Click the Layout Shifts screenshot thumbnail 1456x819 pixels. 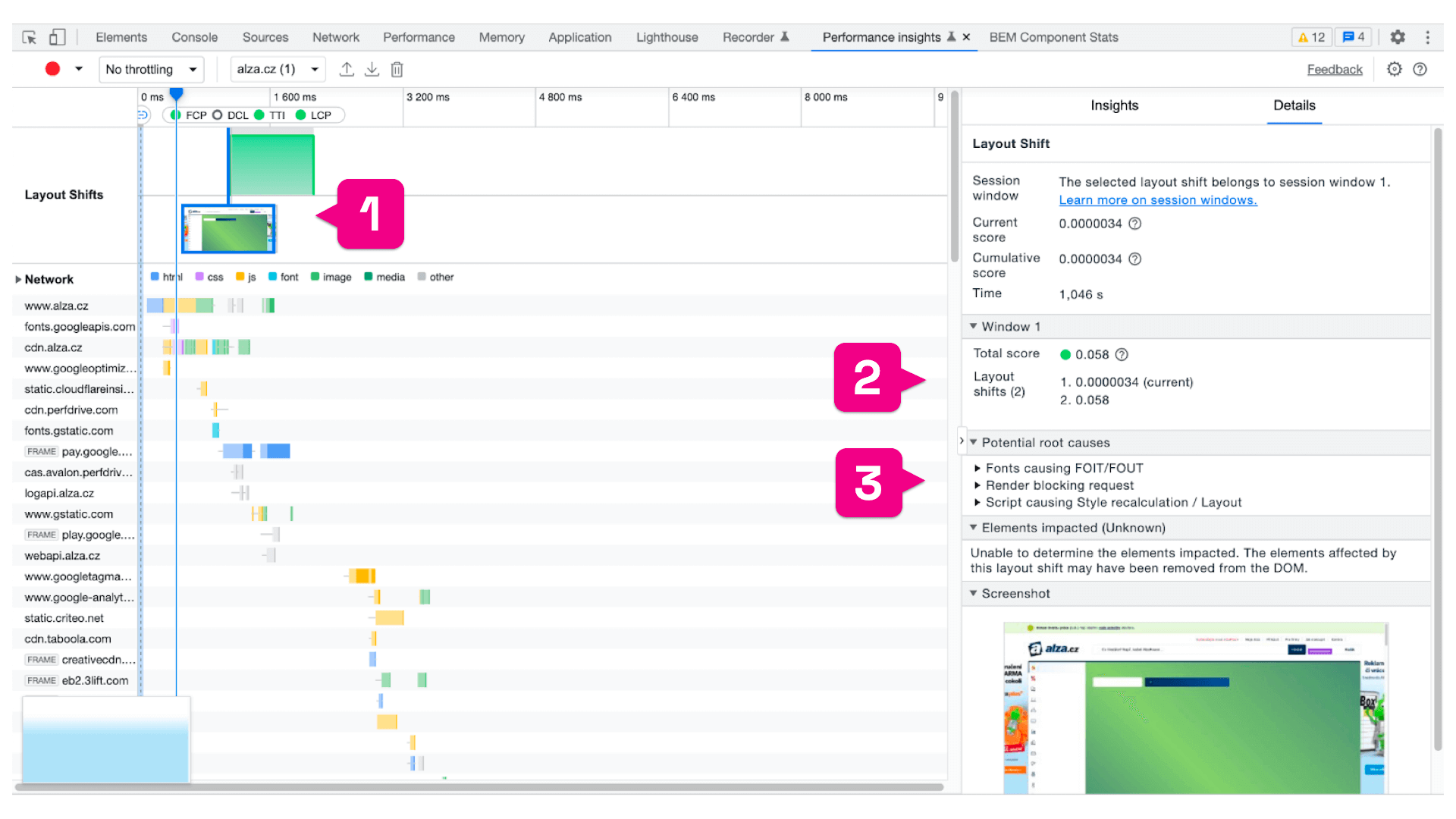point(229,228)
